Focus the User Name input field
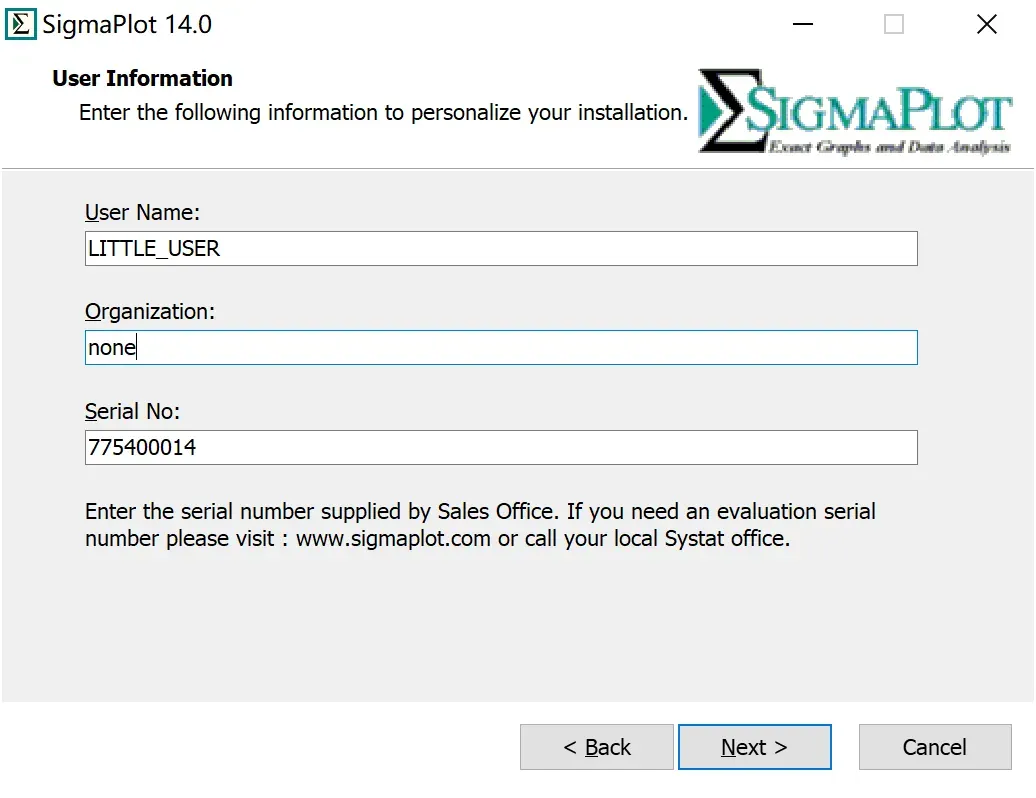 point(501,248)
